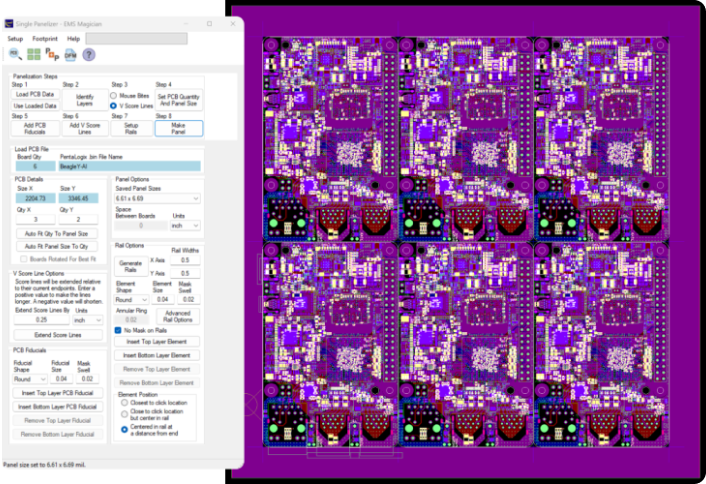The image size is (706, 484).
Task: Click the green panel grid icon
Action: click(x=34, y=54)
